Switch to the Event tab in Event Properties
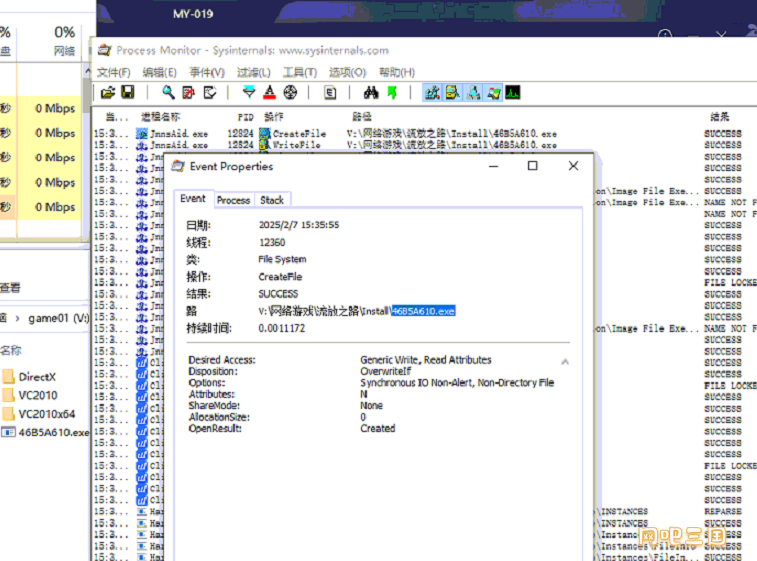 click(193, 199)
